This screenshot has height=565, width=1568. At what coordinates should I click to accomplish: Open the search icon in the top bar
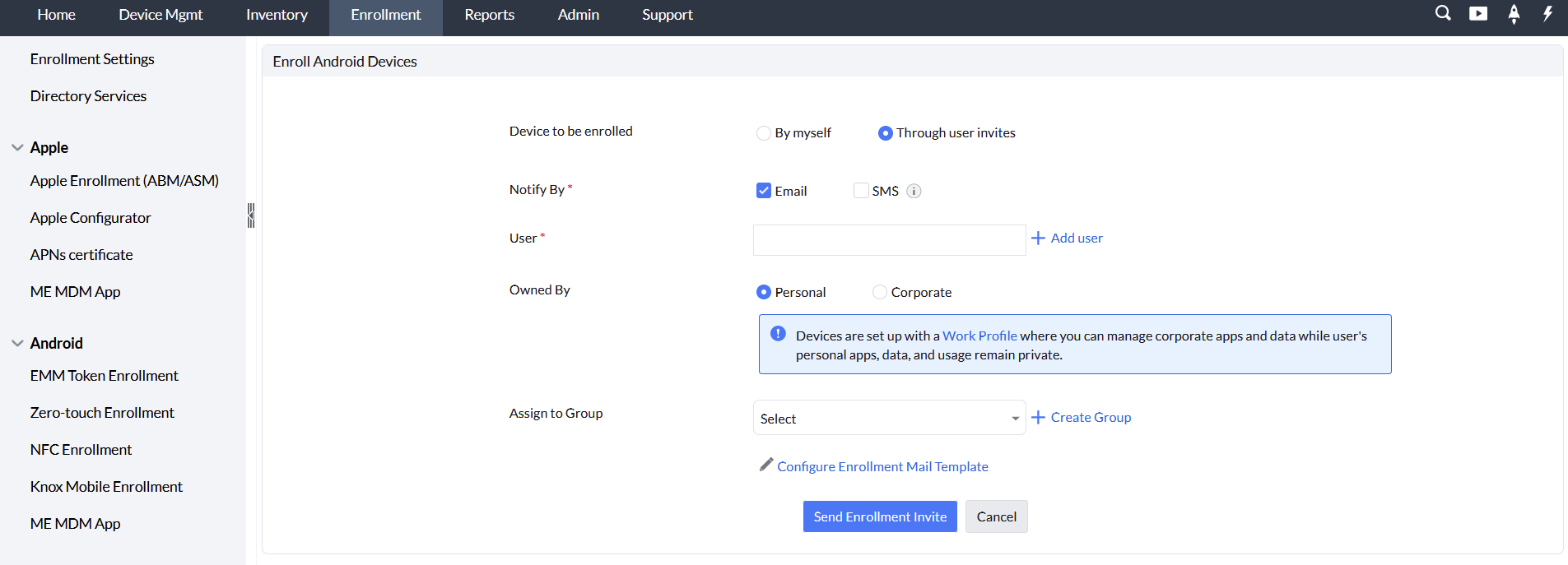coord(1443,13)
